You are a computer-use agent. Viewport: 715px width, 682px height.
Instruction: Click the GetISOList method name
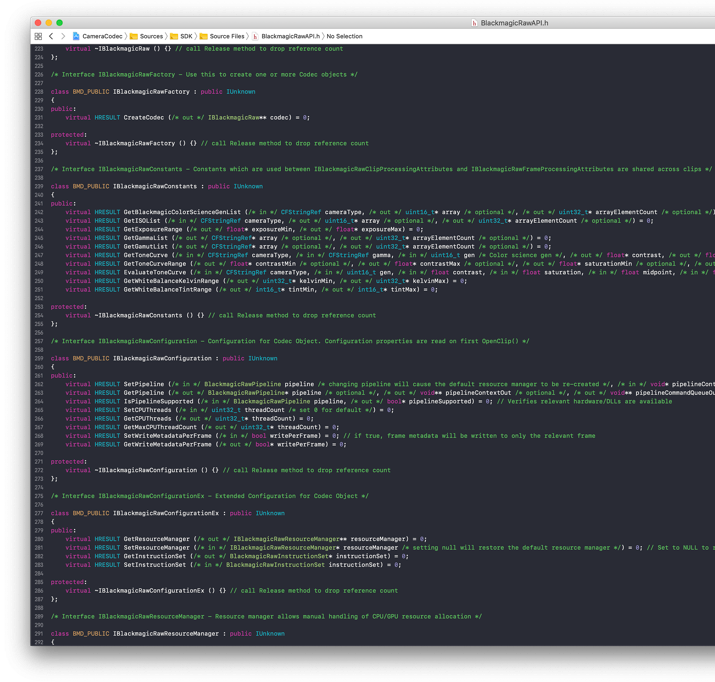[142, 221]
